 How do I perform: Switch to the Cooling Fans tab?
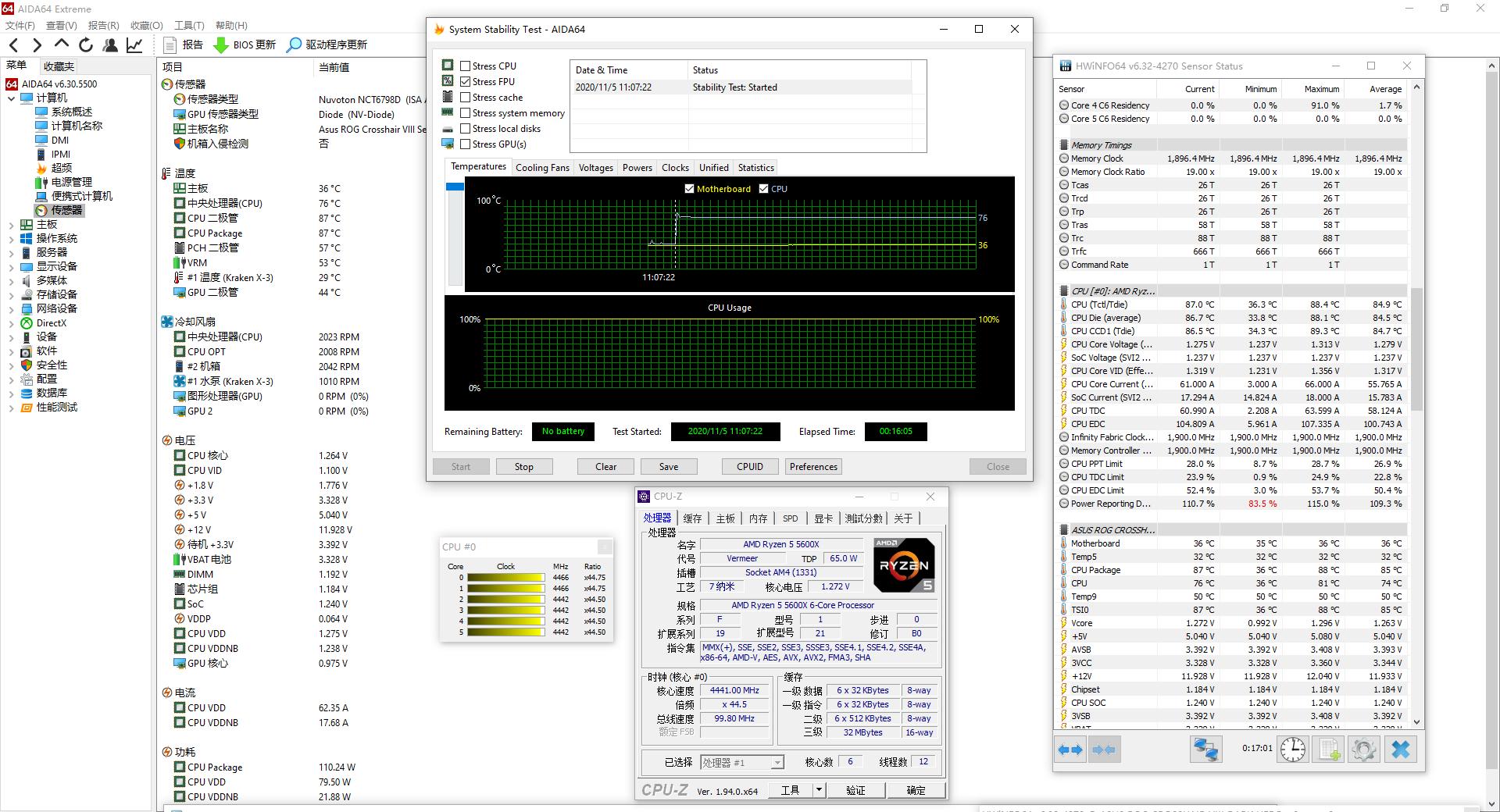[x=542, y=167]
